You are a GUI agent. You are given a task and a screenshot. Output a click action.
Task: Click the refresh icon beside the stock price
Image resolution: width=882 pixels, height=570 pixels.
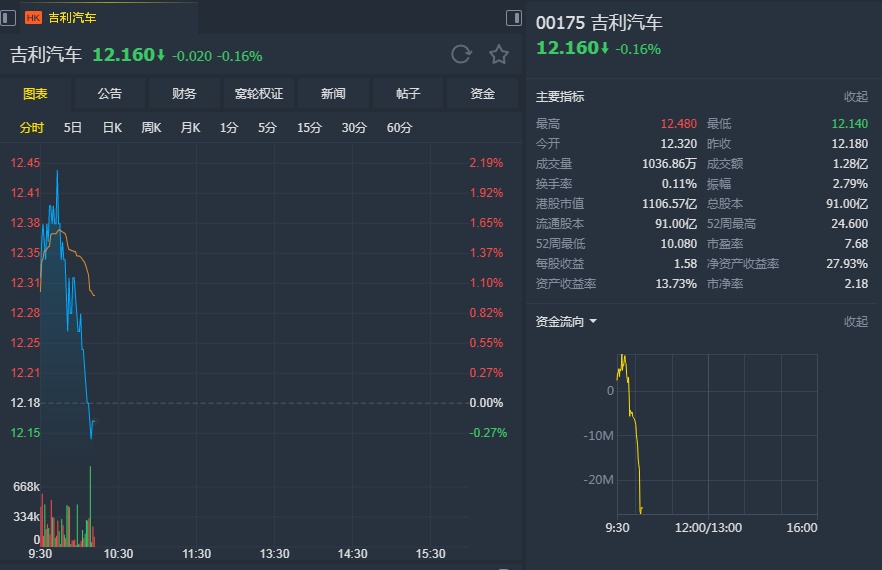pos(461,54)
